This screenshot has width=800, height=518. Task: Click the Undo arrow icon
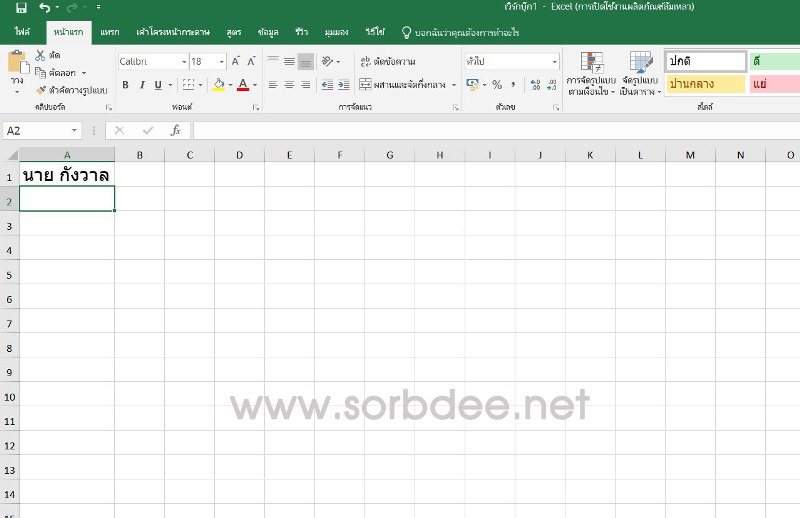(44, 8)
